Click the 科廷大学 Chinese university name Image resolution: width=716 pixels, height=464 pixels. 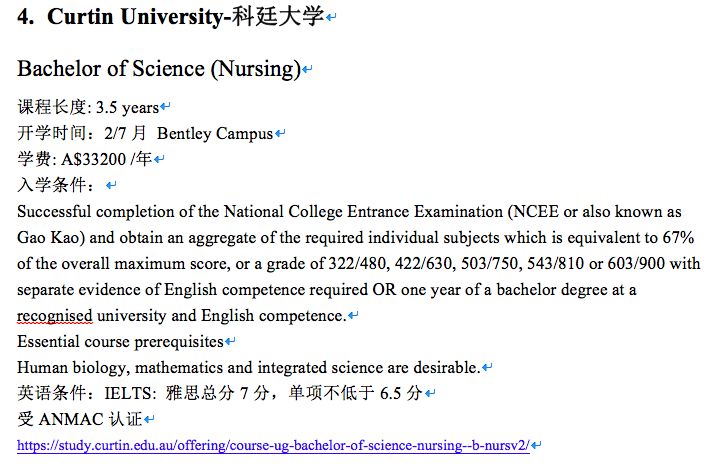(278, 17)
